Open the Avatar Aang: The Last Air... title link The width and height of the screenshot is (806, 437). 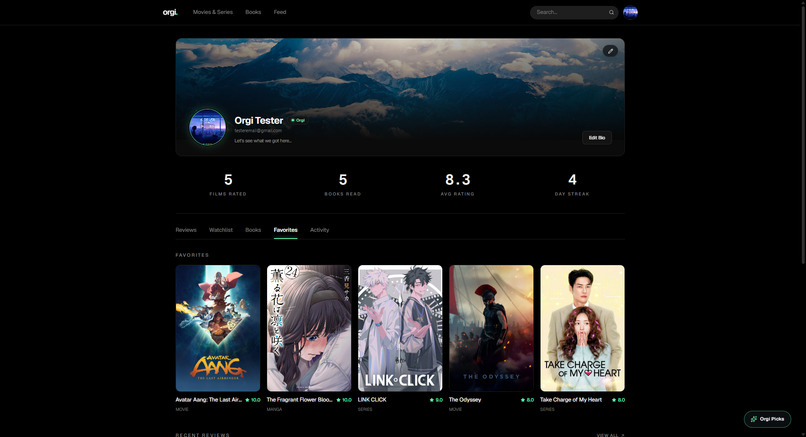coord(209,400)
